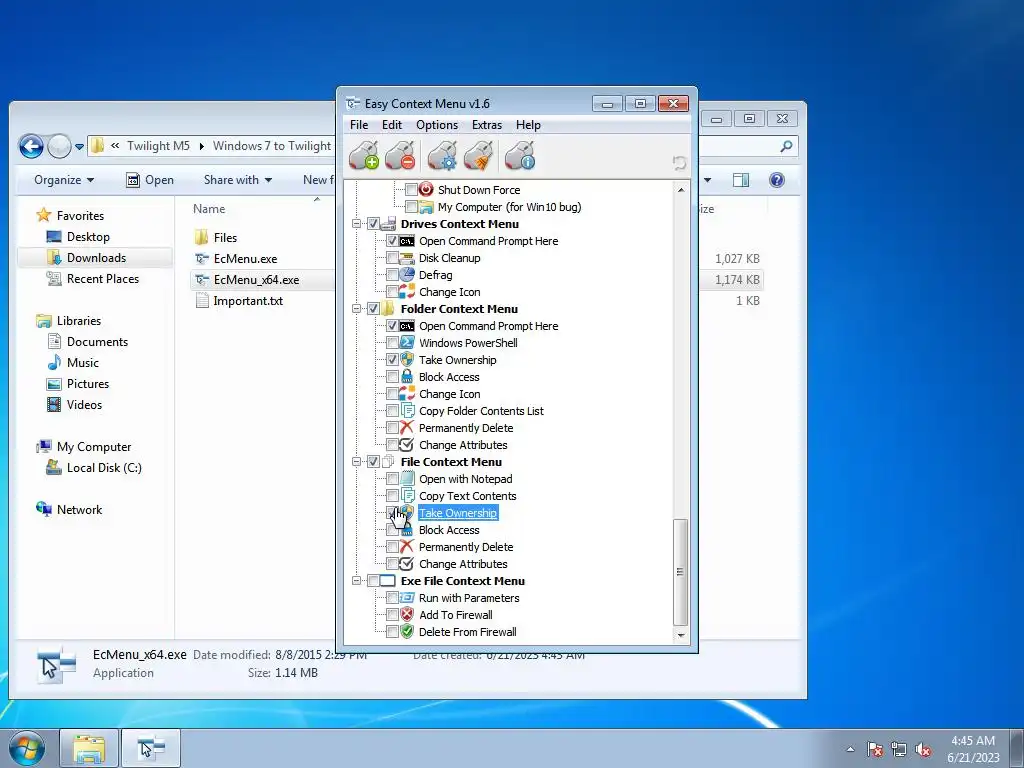Image resolution: width=1024 pixels, height=768 pixels.
Task: Click the Shut Down Force red power icon
Action: point(426,189)
